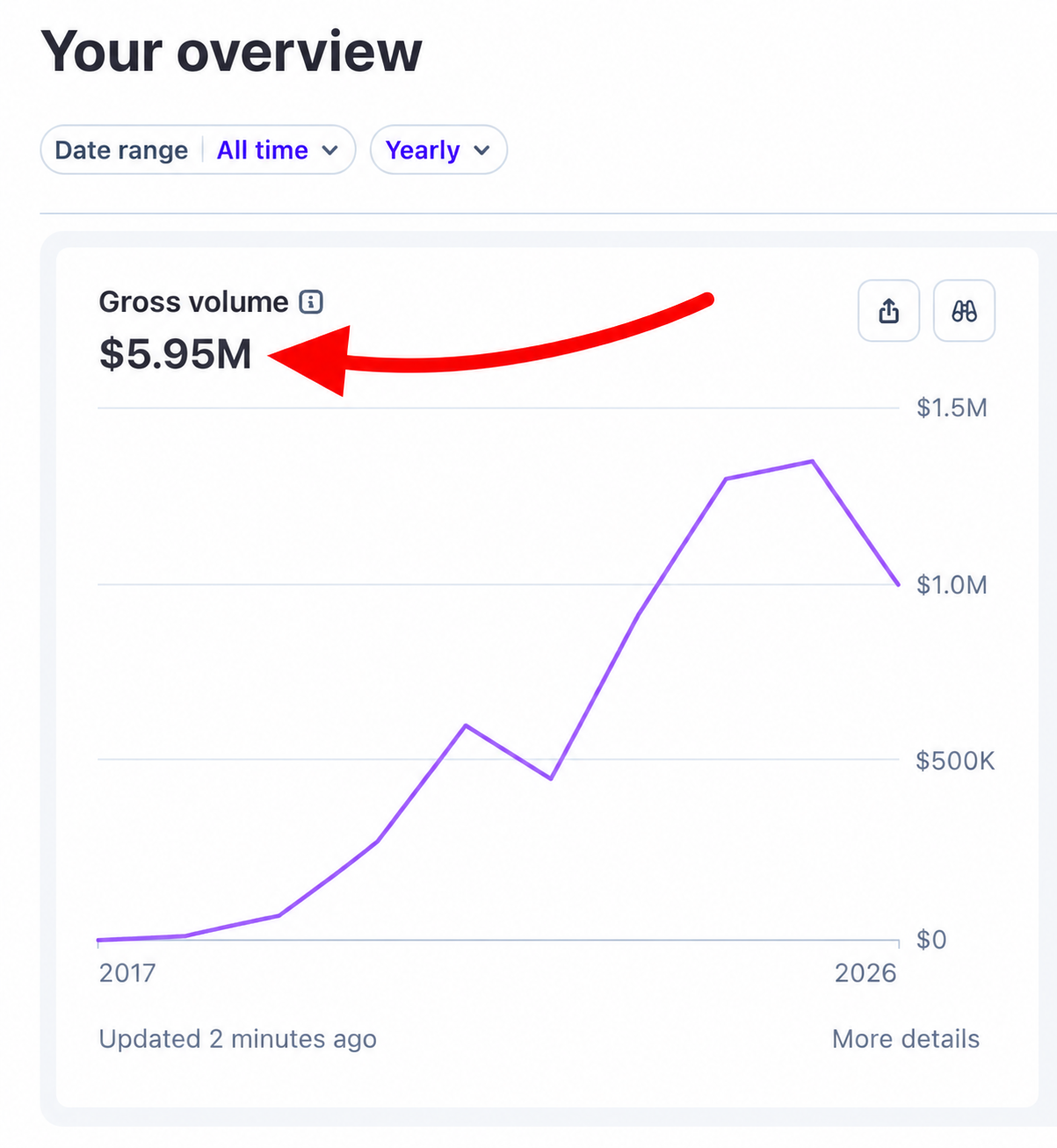Open the More details link

tap(905, 1039)
